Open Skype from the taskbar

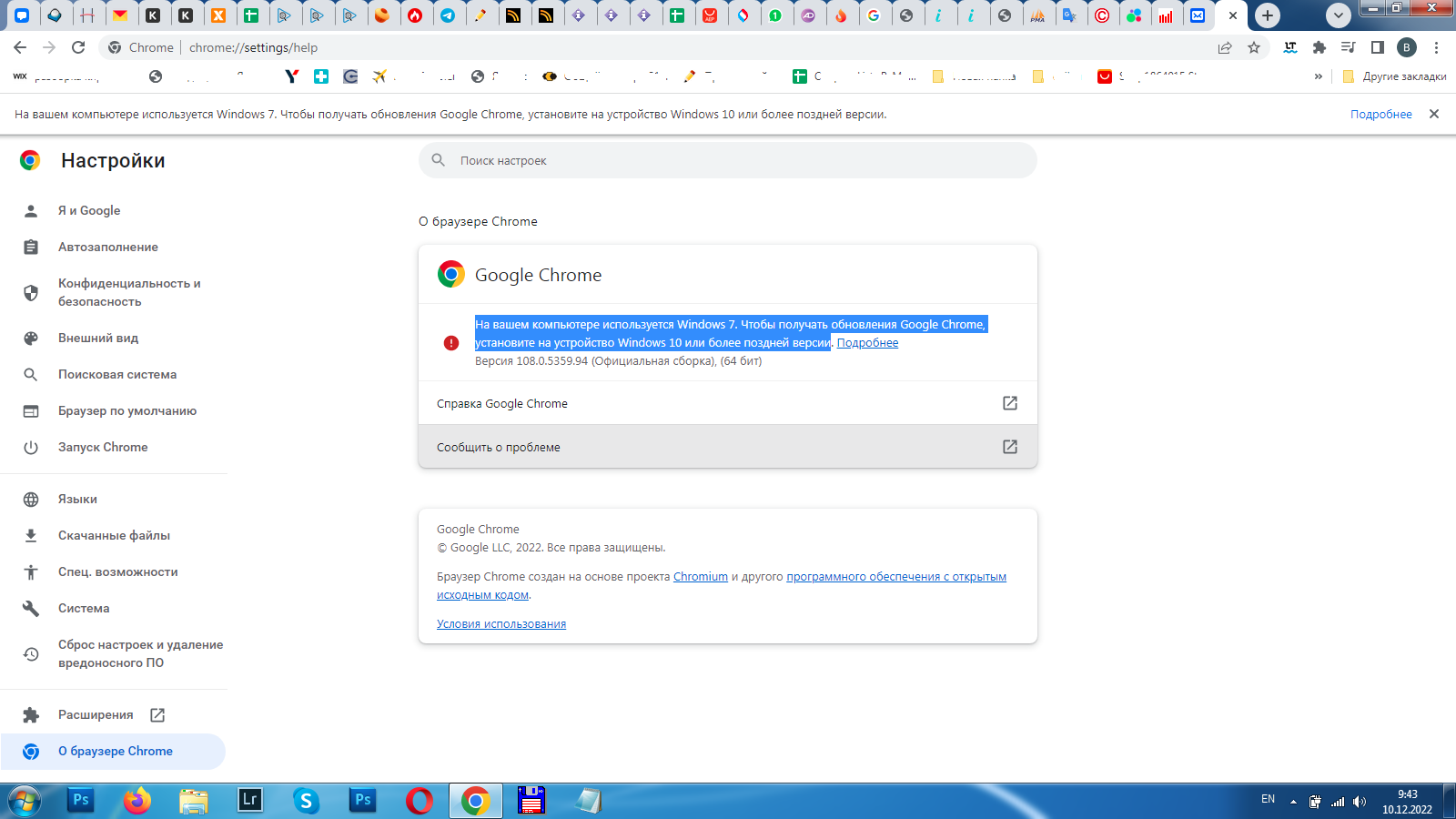(x=307, y=801)
